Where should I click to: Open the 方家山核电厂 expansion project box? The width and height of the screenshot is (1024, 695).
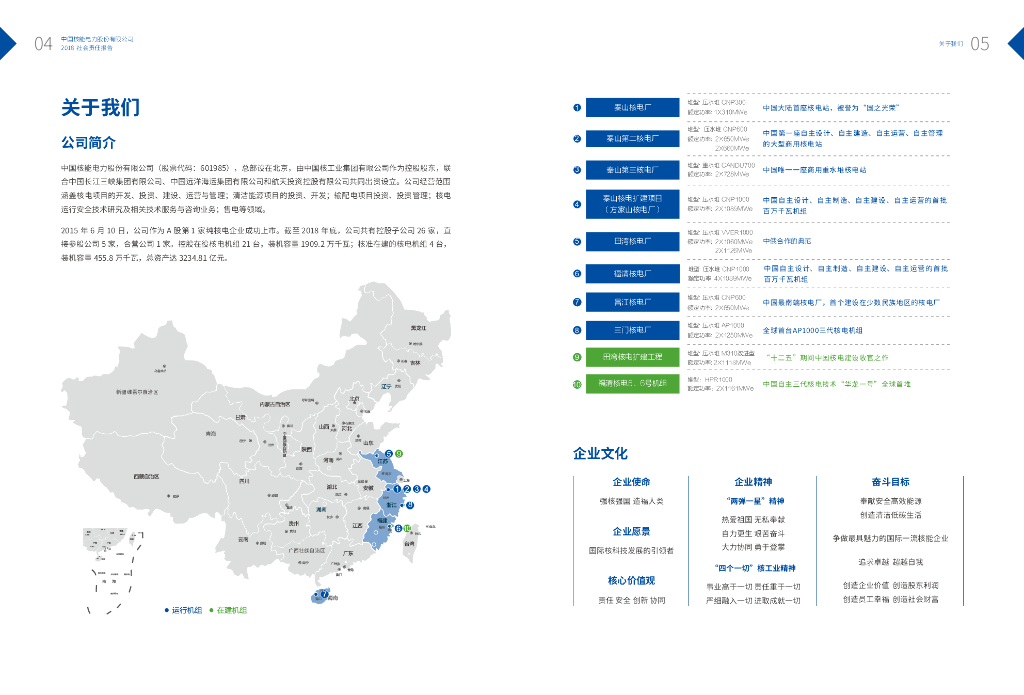point(632,204)
